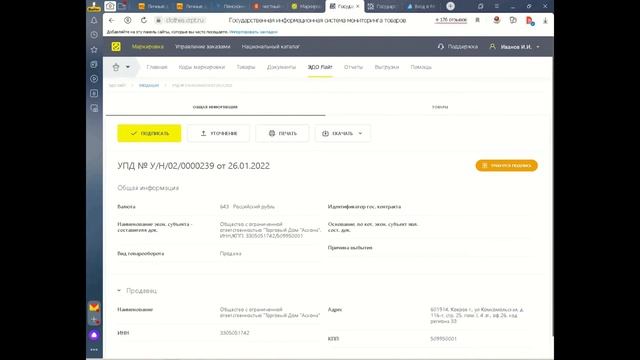Click the circular icon next to back arrow
Screen dimensions: 640x360
coord(128,20)
